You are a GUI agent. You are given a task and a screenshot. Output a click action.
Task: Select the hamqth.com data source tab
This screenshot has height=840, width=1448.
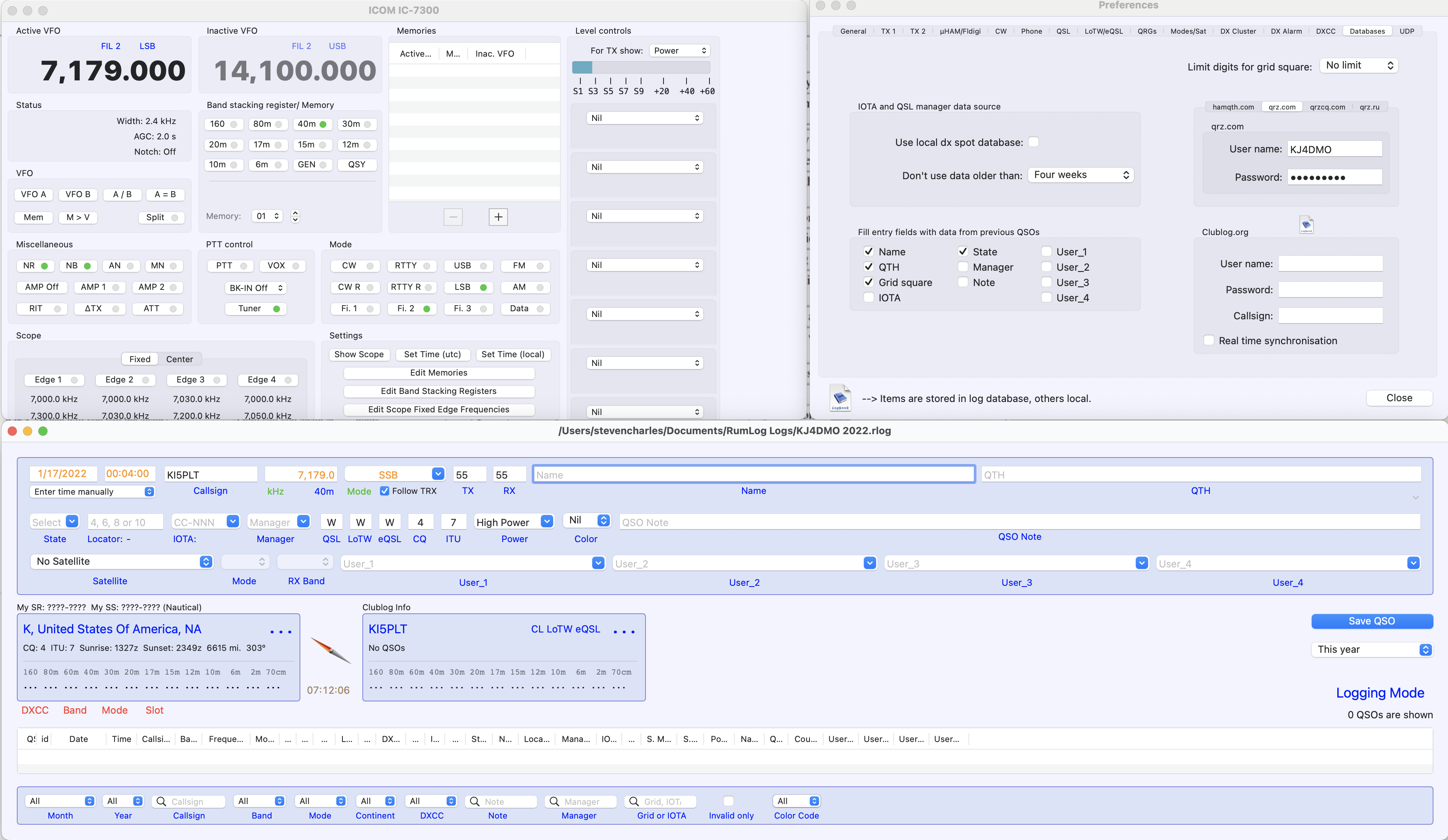(1233, 107)
